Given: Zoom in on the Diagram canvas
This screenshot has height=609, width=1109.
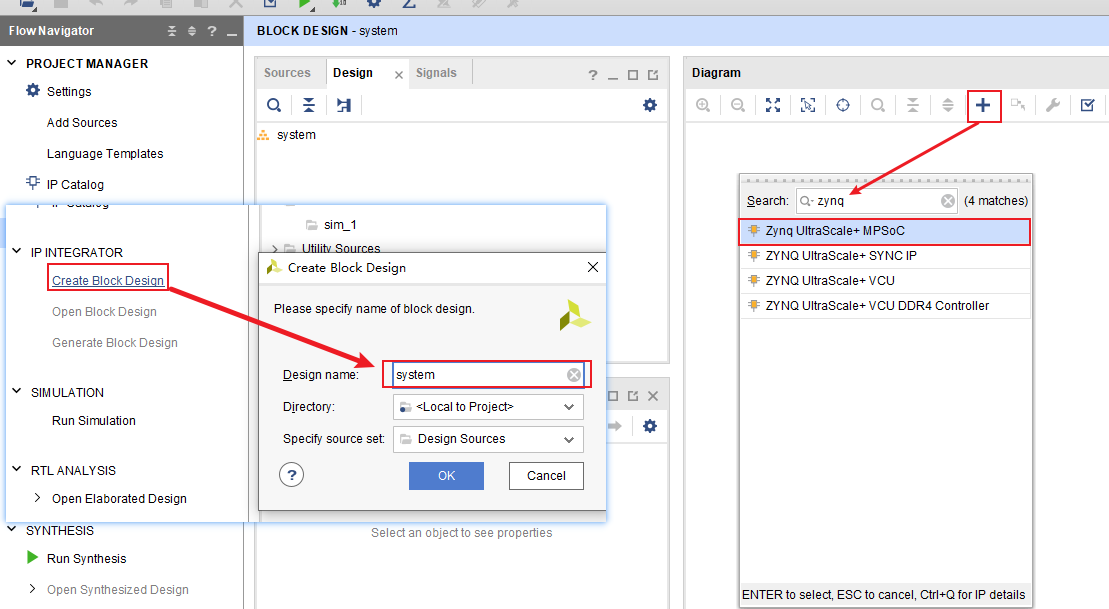Looking at the screenshot, I should tap(703, 105).
